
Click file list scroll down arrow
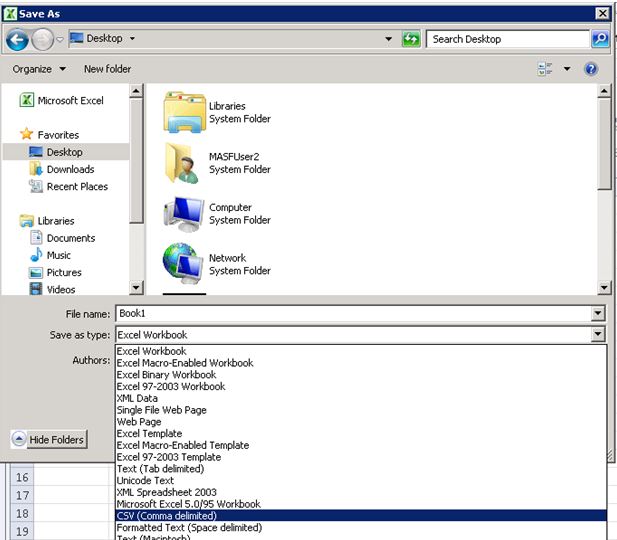click(x=604, y=287)
